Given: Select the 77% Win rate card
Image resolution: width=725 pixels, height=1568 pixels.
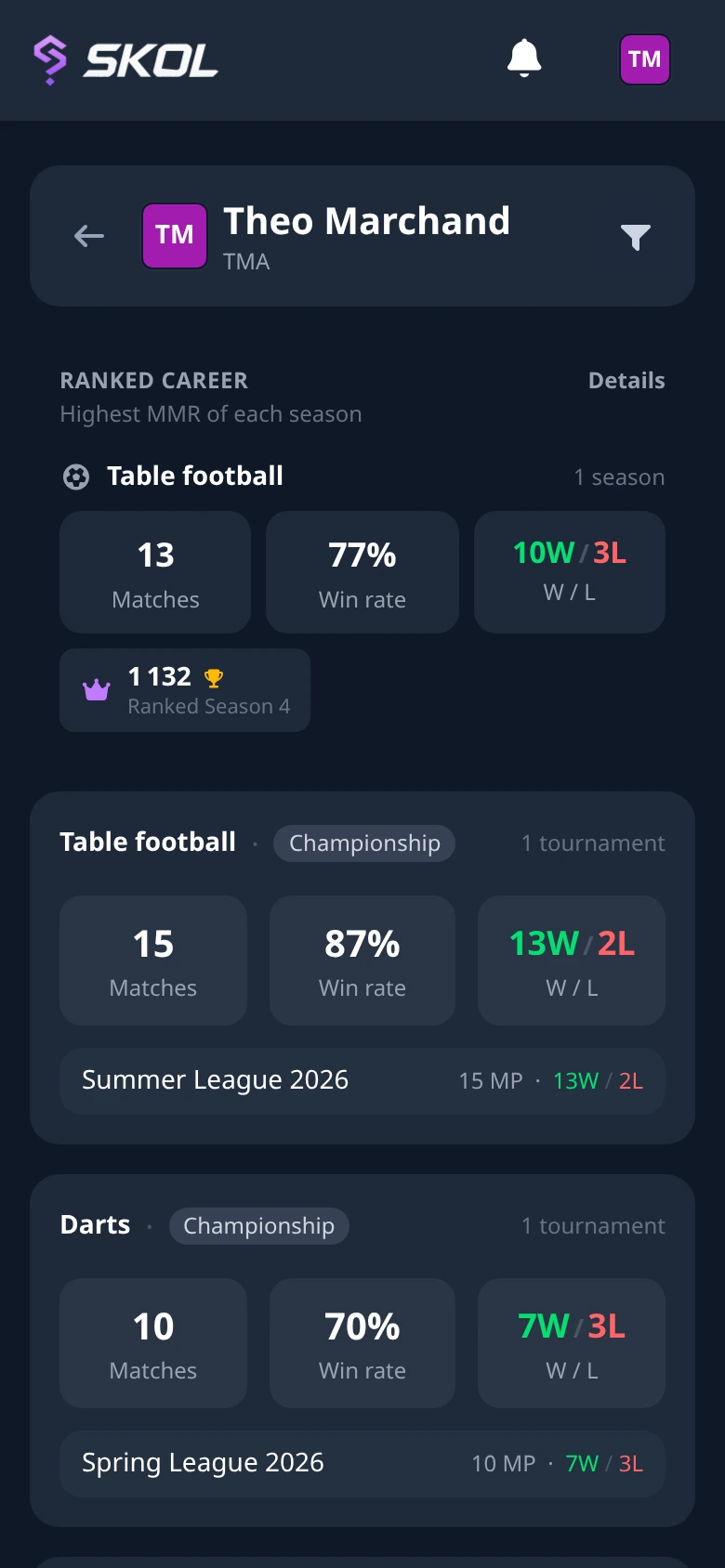Looking at the screenshot, I should click(362, 572).
